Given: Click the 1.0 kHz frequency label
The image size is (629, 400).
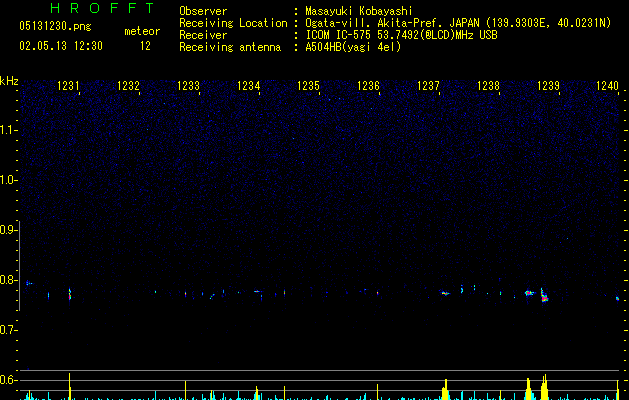Looking at the screenshot, I should point(7,180).
